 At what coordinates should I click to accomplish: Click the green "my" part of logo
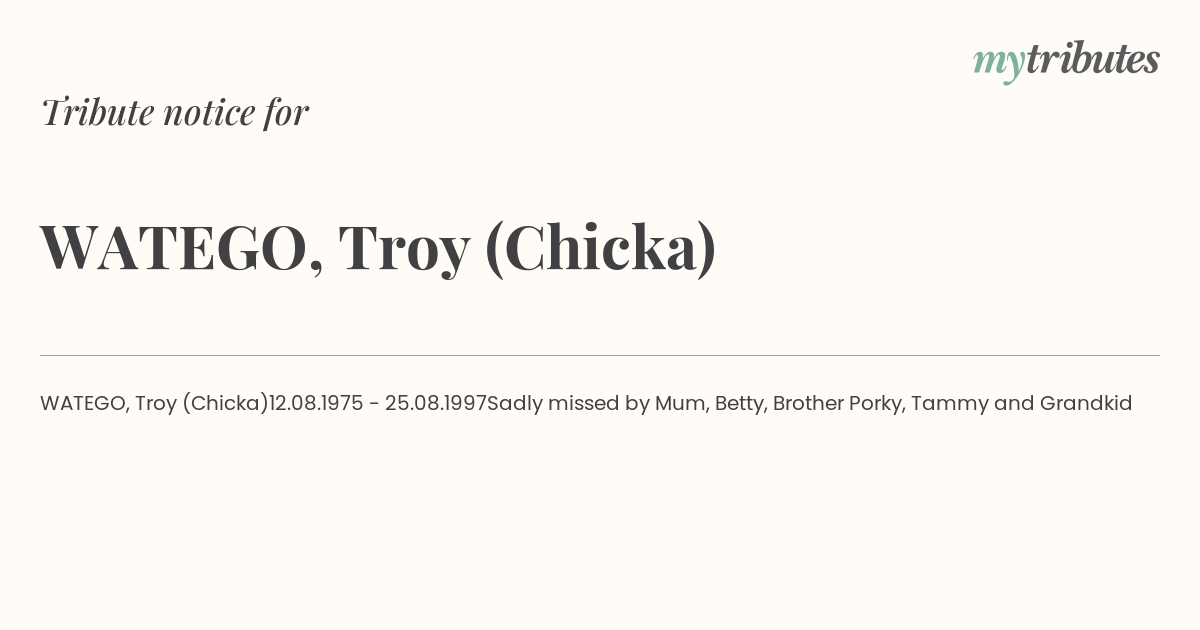click(999, 65)
